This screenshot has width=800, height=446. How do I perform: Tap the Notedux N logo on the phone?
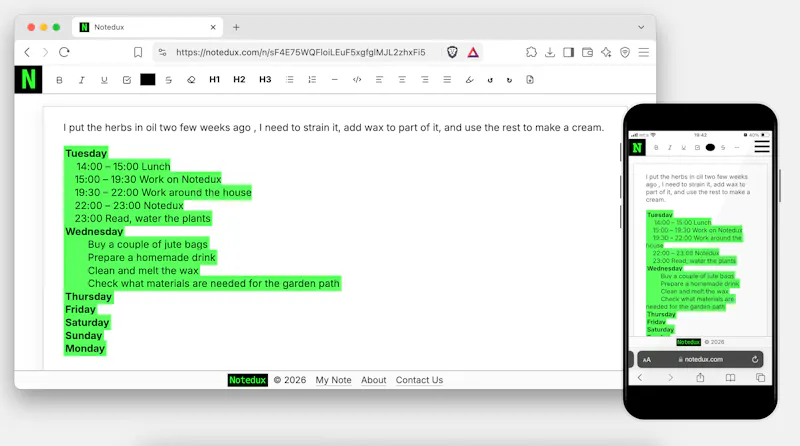click(x=637, y=147)
